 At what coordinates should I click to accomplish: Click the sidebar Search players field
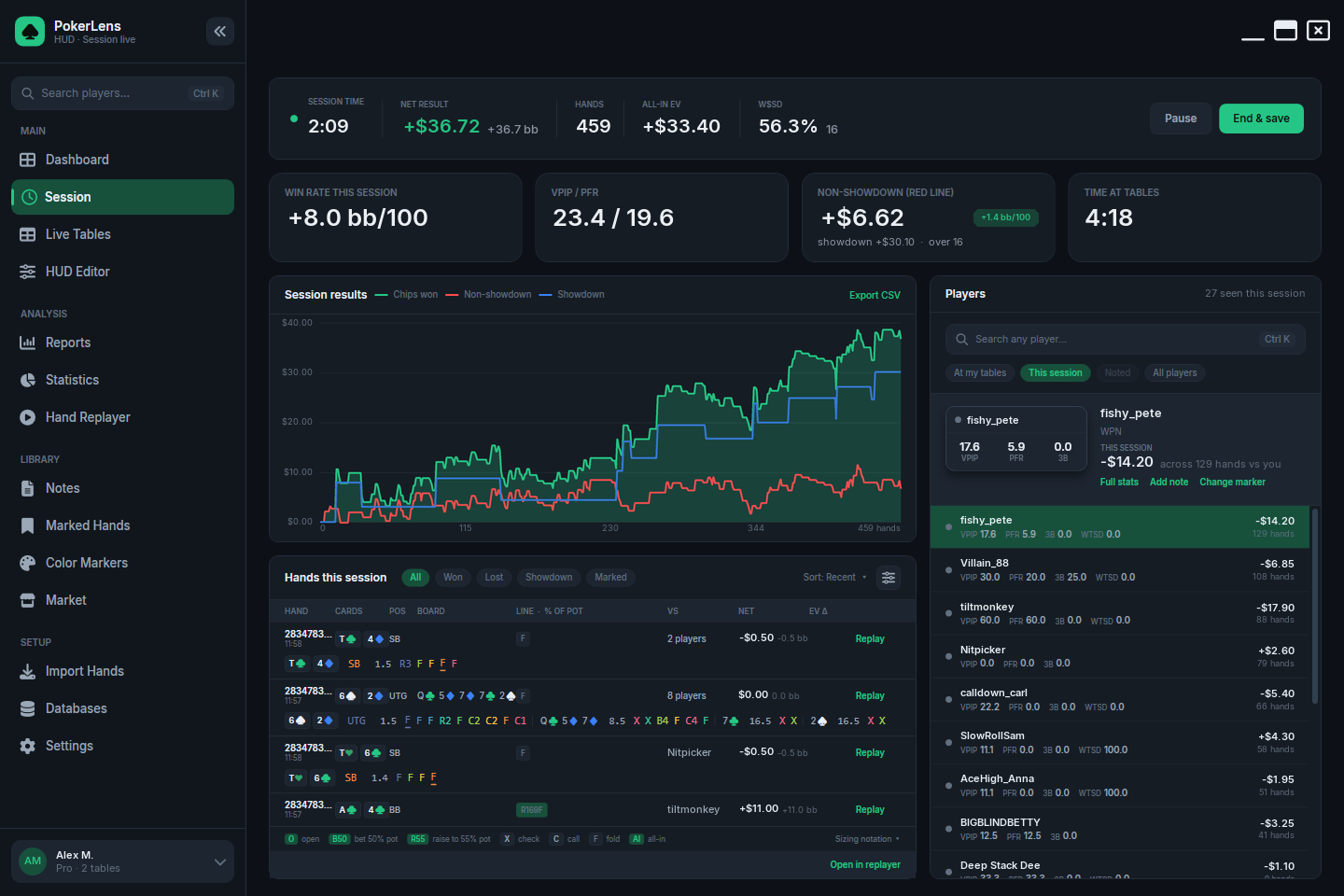click(x=122, y=93)
